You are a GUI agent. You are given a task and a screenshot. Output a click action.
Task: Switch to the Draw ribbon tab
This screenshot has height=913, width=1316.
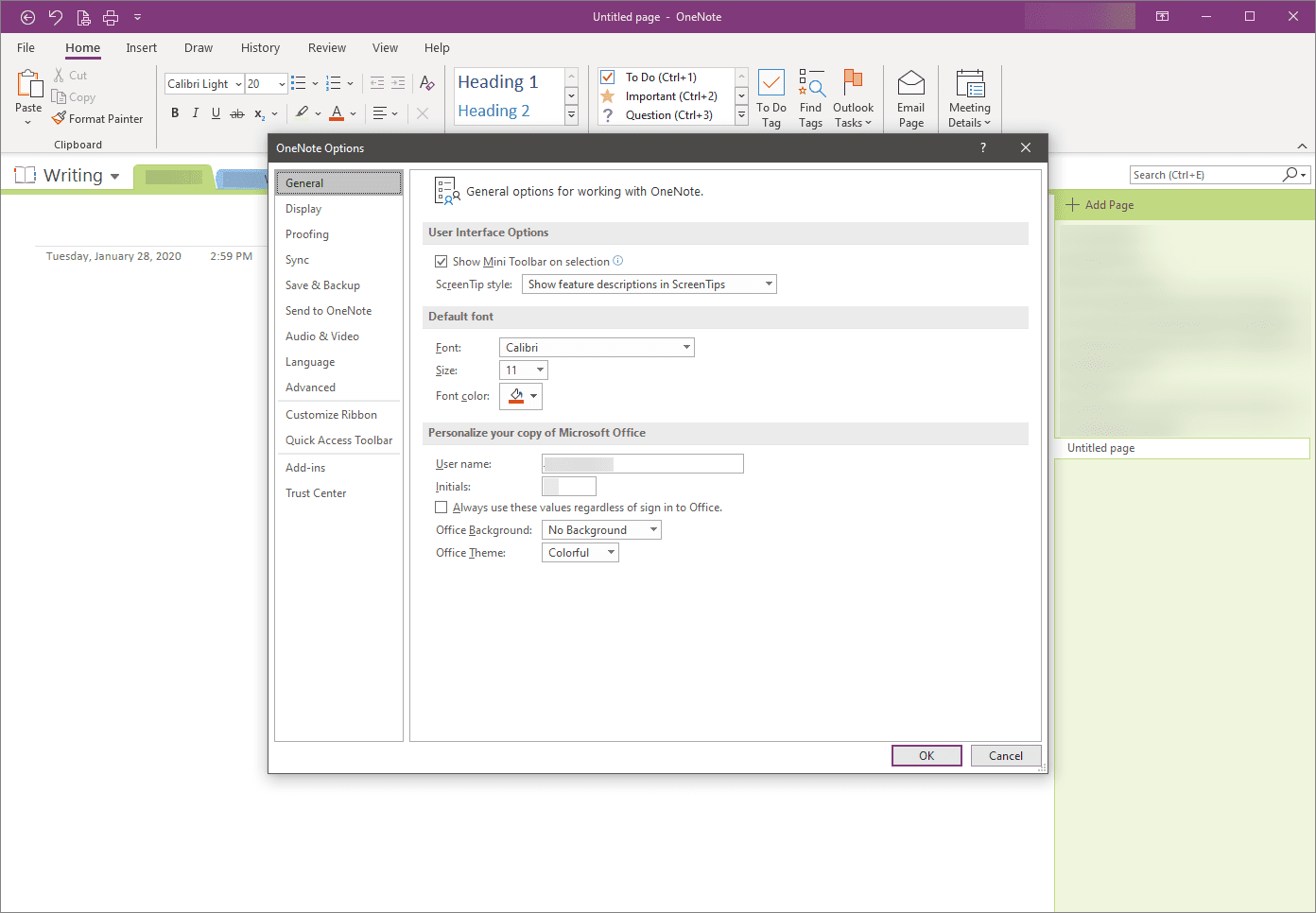[199, 48]
